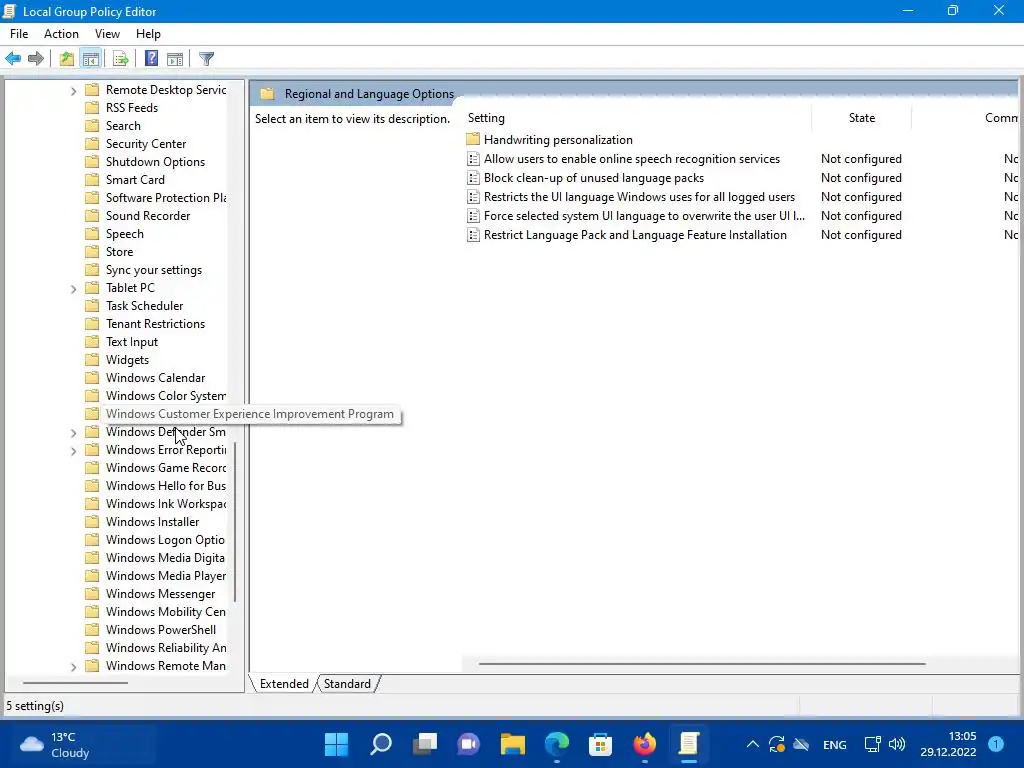
Task: Click the OneDrive tray icon
Action: (801, 744)
